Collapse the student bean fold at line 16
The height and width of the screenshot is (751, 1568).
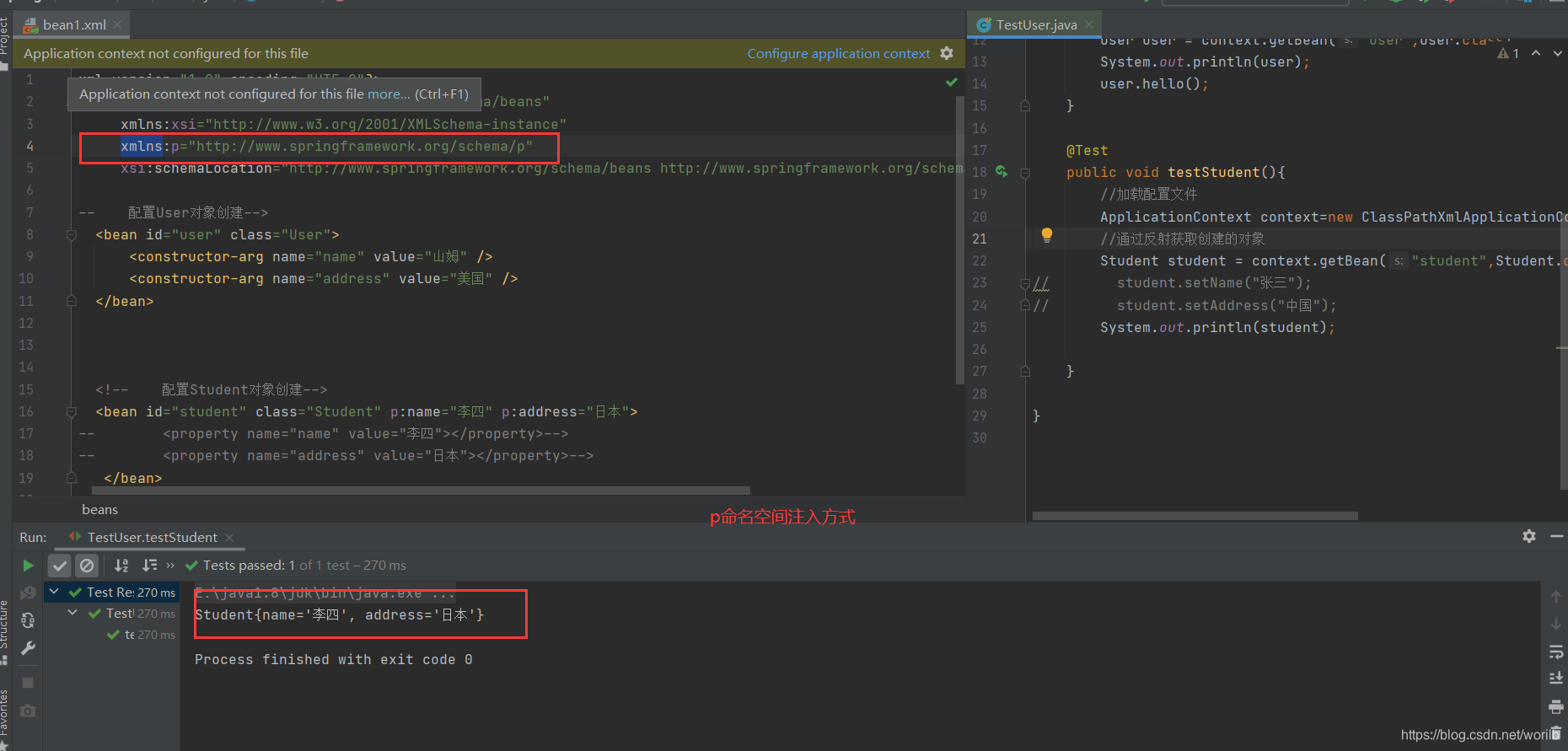(x=72, y=412)
